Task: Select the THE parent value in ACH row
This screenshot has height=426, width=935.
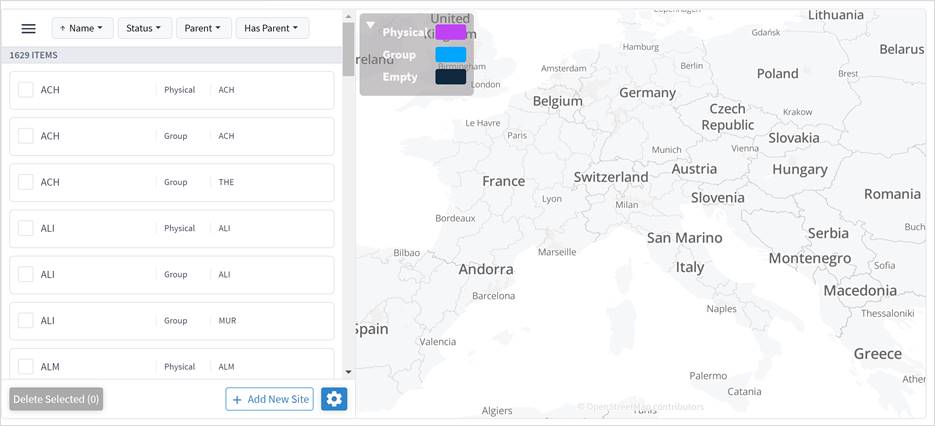Action: click(226, 182)
